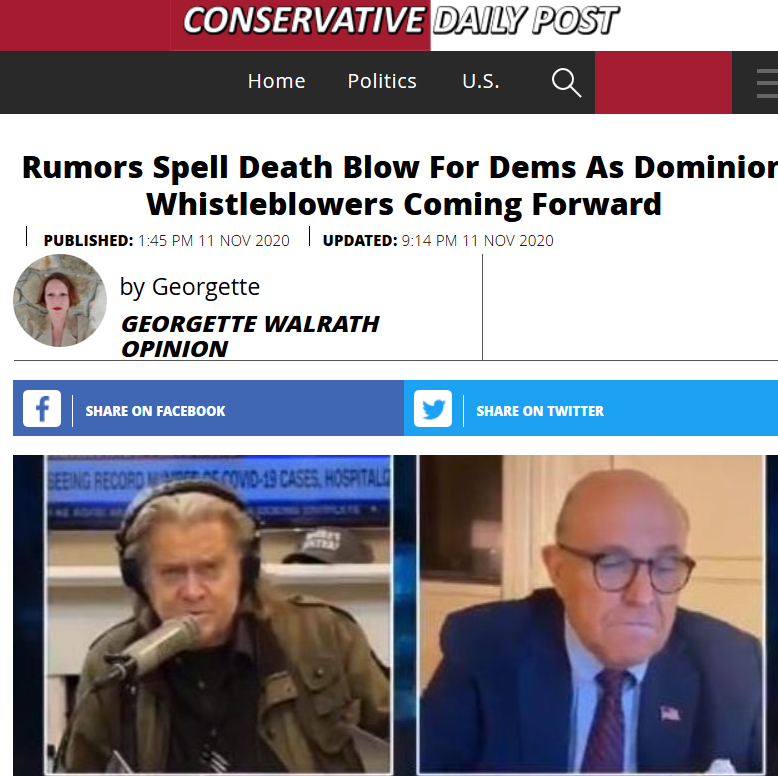Click the Published 1:45 PM timestamp
This screenshot has width=778, height=776.
[x=166, y=241]
